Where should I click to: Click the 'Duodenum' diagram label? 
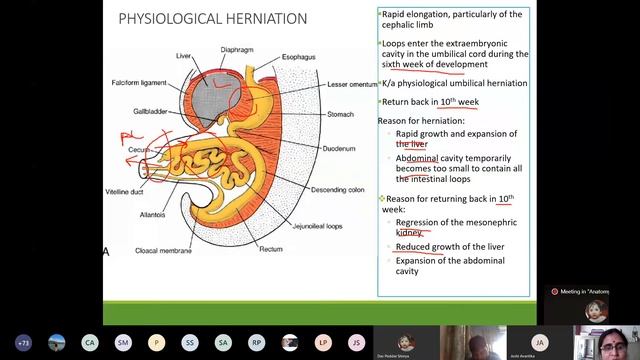click(x=339, y=149)
